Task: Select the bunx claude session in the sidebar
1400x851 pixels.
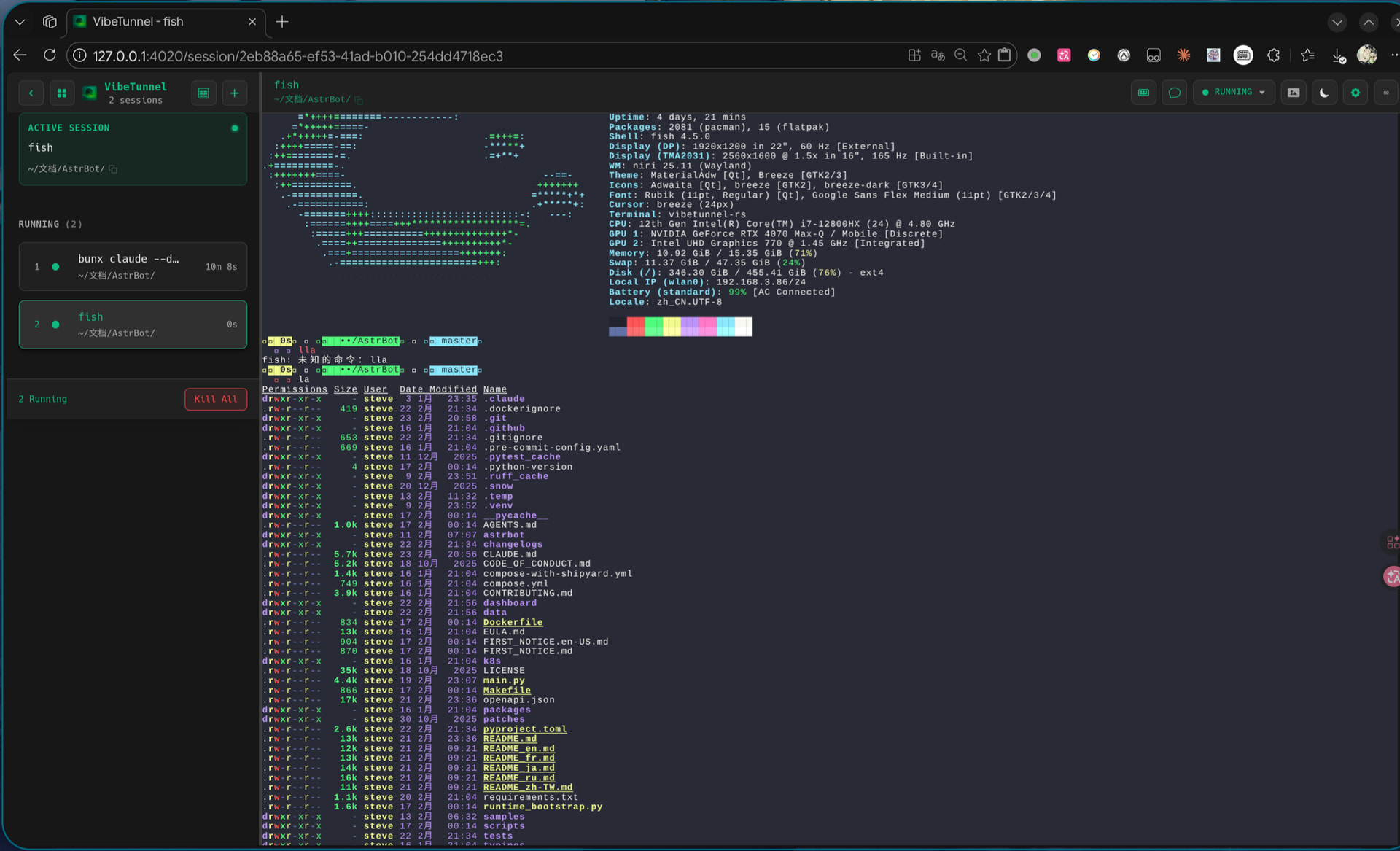Action: [133, 266]
